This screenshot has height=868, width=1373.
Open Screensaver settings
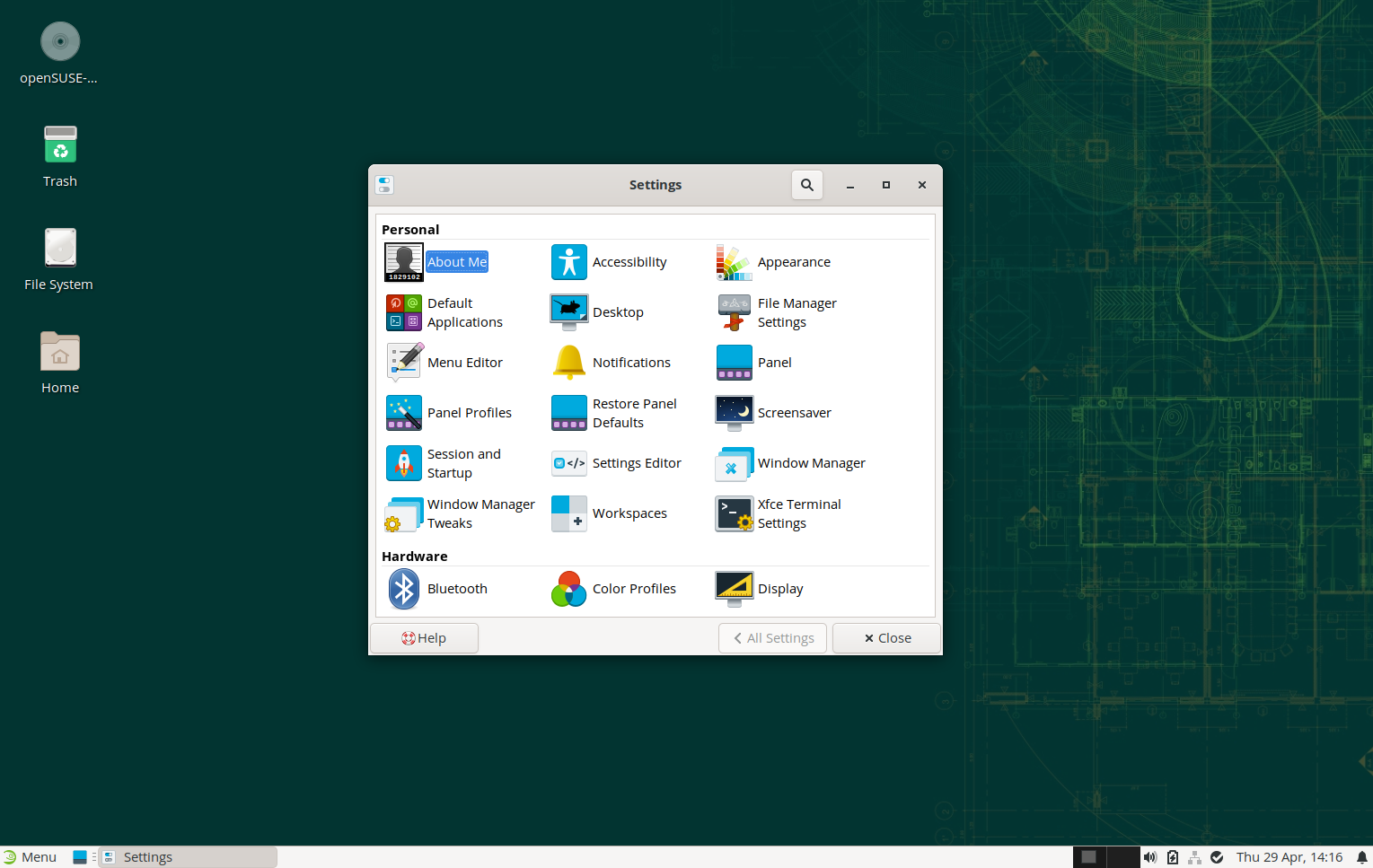(734, 413)
